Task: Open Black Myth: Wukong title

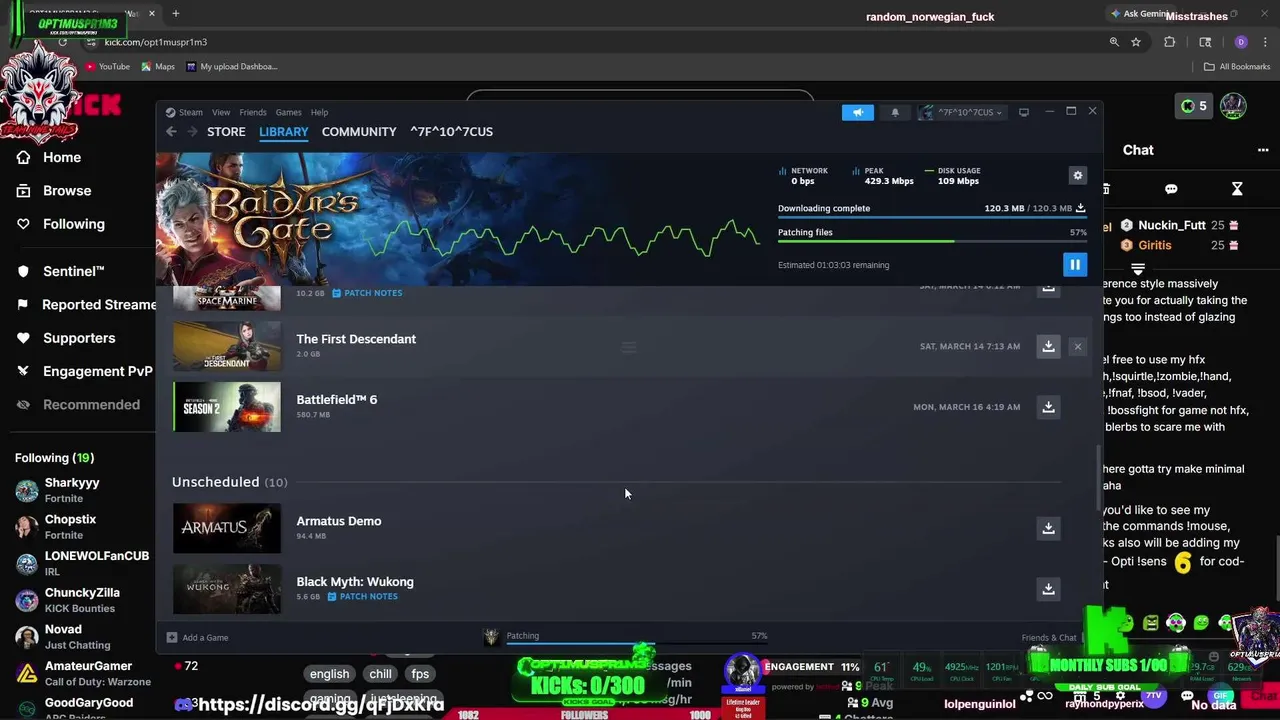Action: point(355,582)
